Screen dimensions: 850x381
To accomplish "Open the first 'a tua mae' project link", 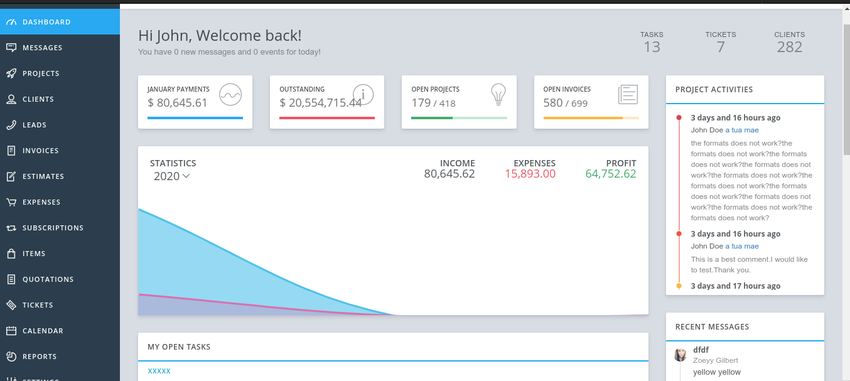I will 742,130.
